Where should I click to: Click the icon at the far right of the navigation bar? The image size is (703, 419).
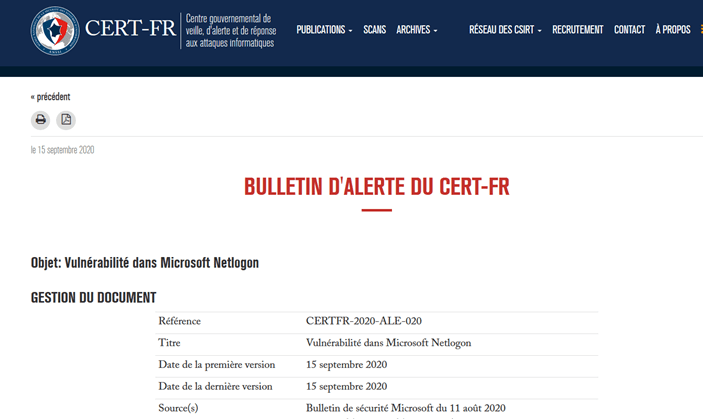coord(699,30)
